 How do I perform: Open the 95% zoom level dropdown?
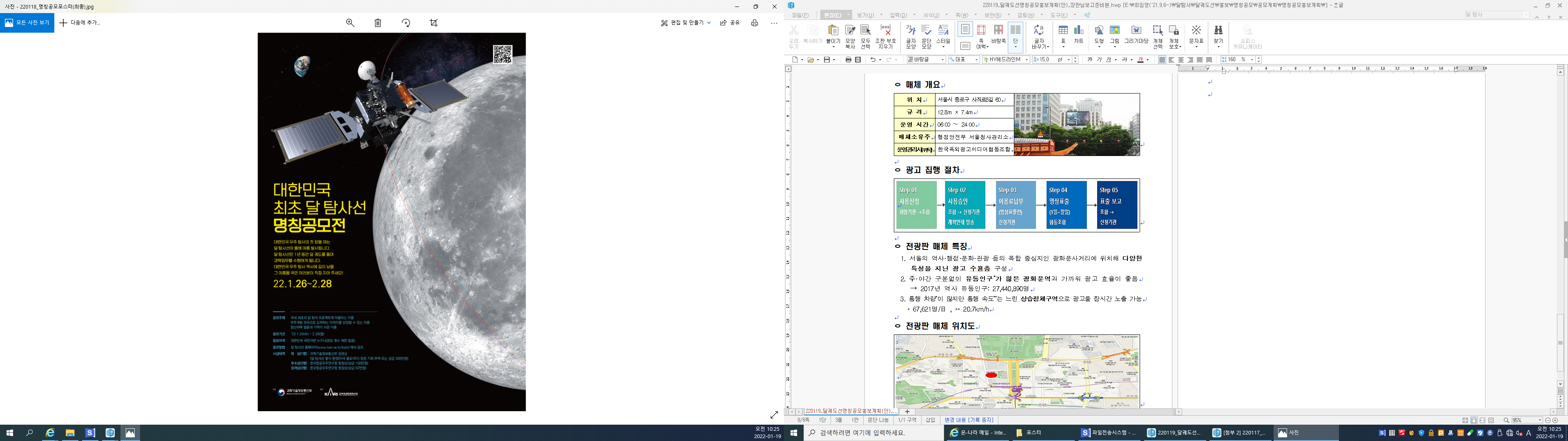(1539, 420)
